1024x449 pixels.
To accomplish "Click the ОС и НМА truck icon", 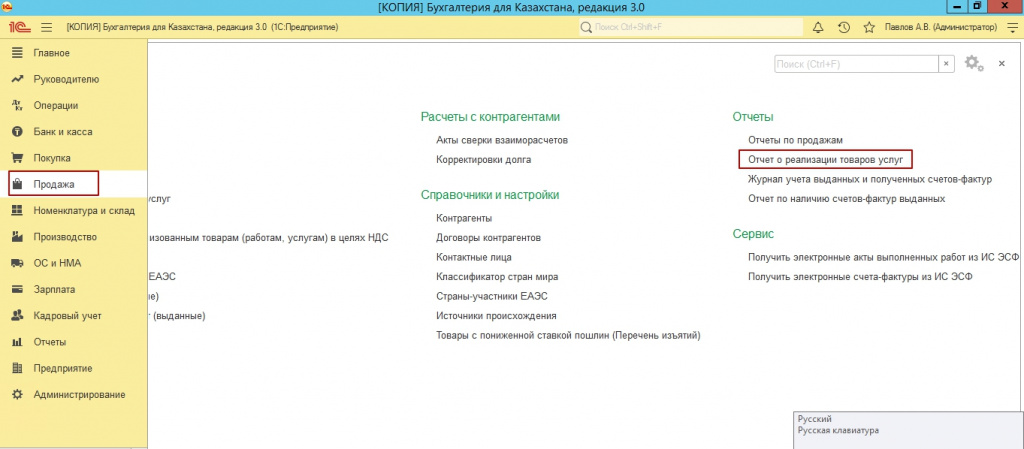I will [x=18, y=263].
